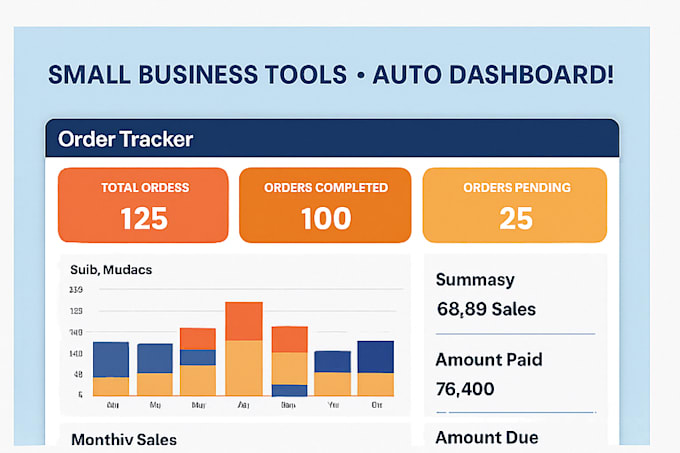This screenshot has width=680, height=453.
Task: Click the 'Amount Due' label
Action: click(487, 437)
